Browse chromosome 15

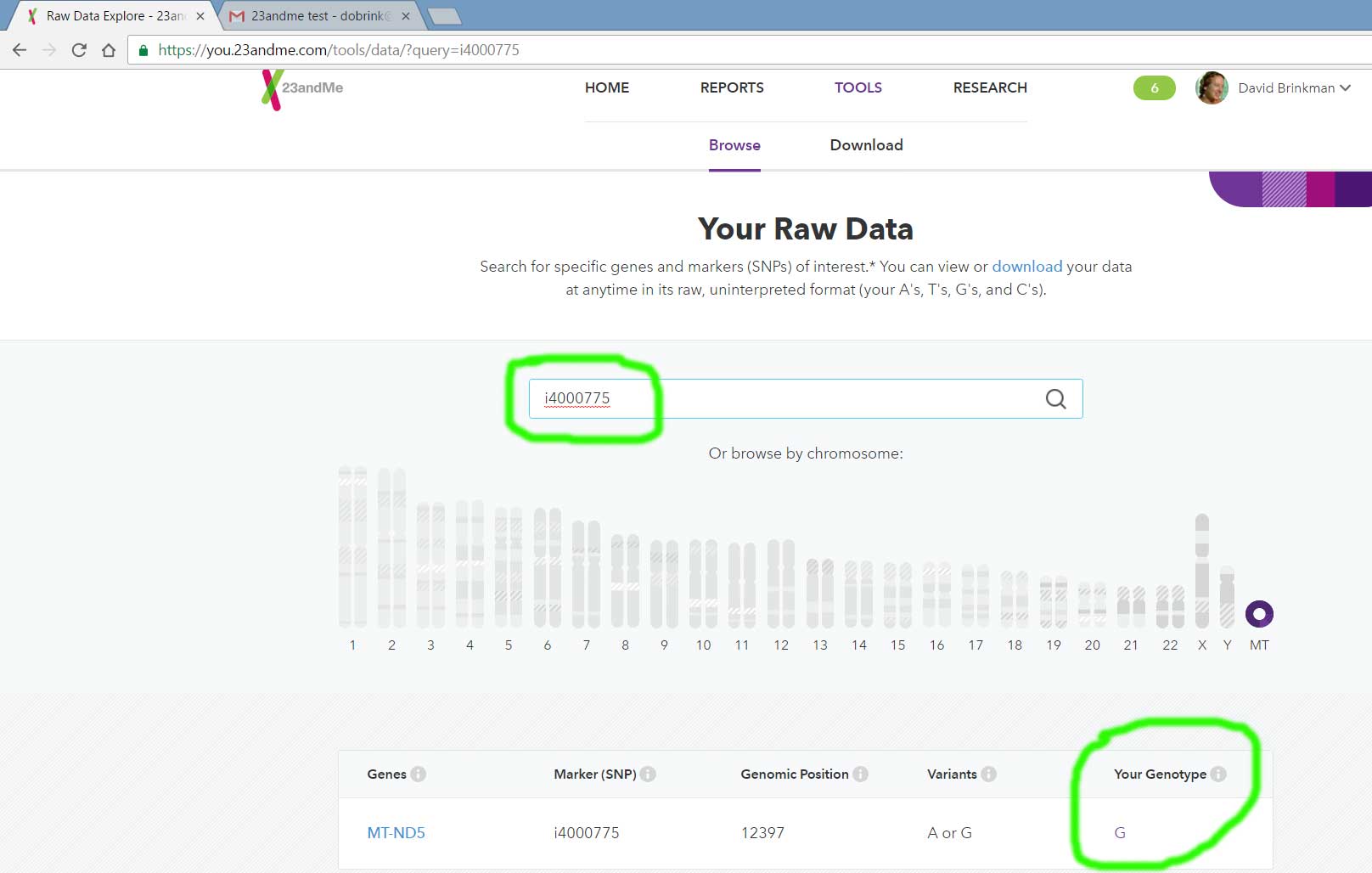(897, 595)
